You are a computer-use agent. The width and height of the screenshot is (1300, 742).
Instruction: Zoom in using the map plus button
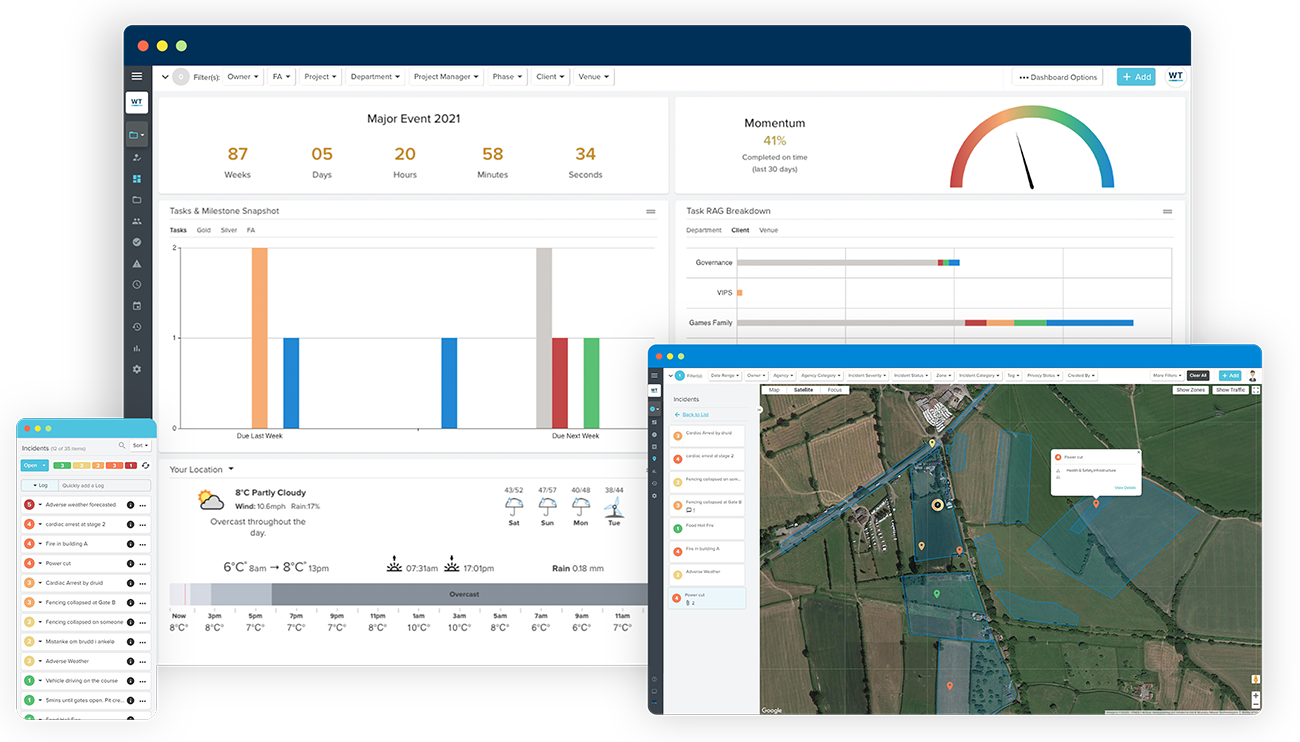click(1256, 695)
